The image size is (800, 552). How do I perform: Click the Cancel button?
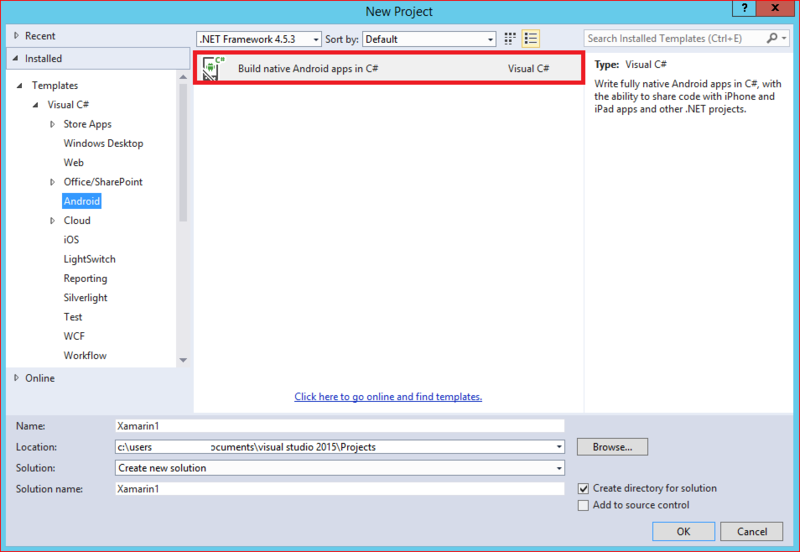pos(752,532)
